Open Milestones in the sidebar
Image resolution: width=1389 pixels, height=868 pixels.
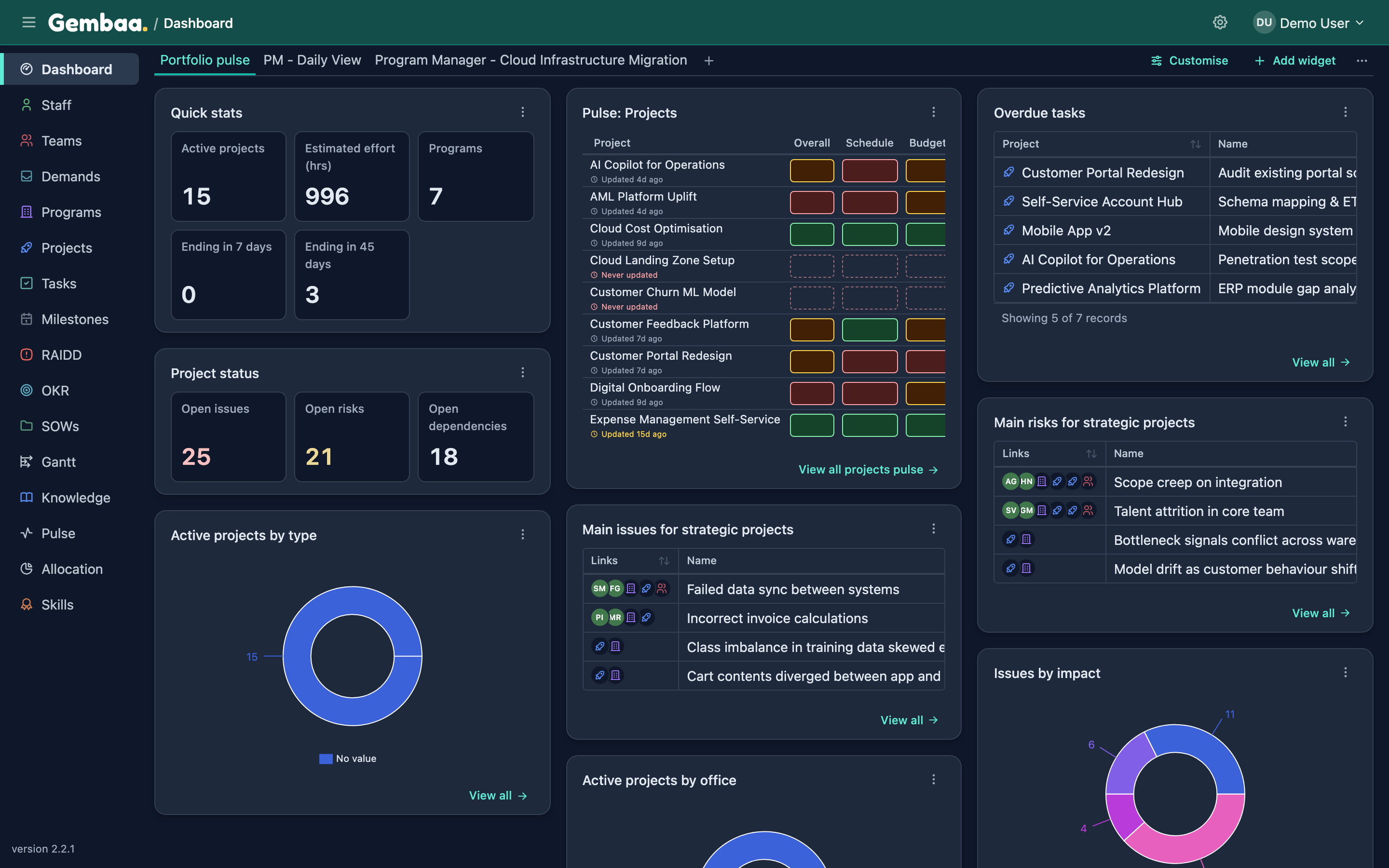point(70,319)
